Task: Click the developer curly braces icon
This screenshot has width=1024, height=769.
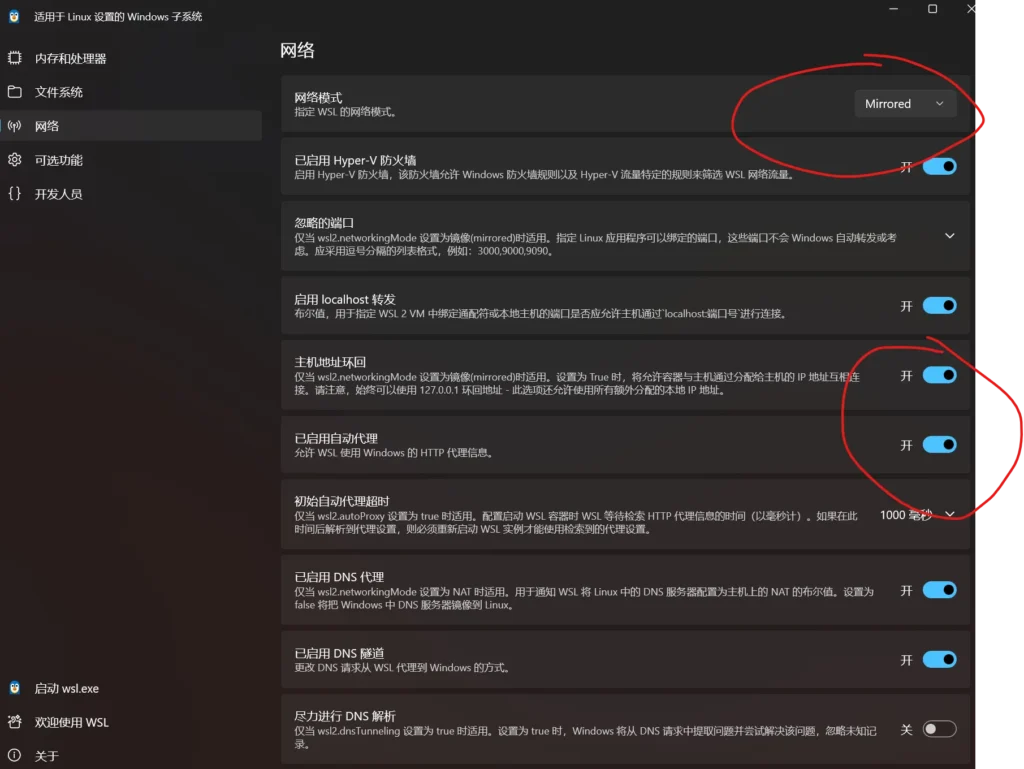Action: [14, 194]
